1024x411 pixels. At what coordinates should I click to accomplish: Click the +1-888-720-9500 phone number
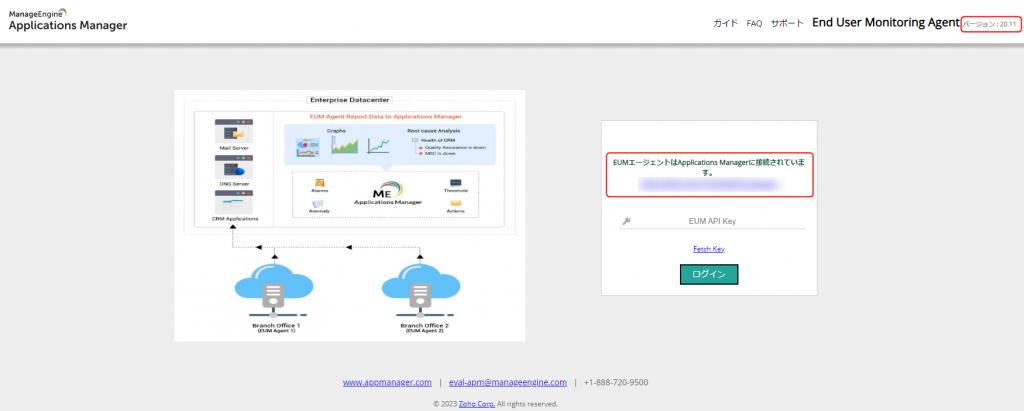click(616, 382)
